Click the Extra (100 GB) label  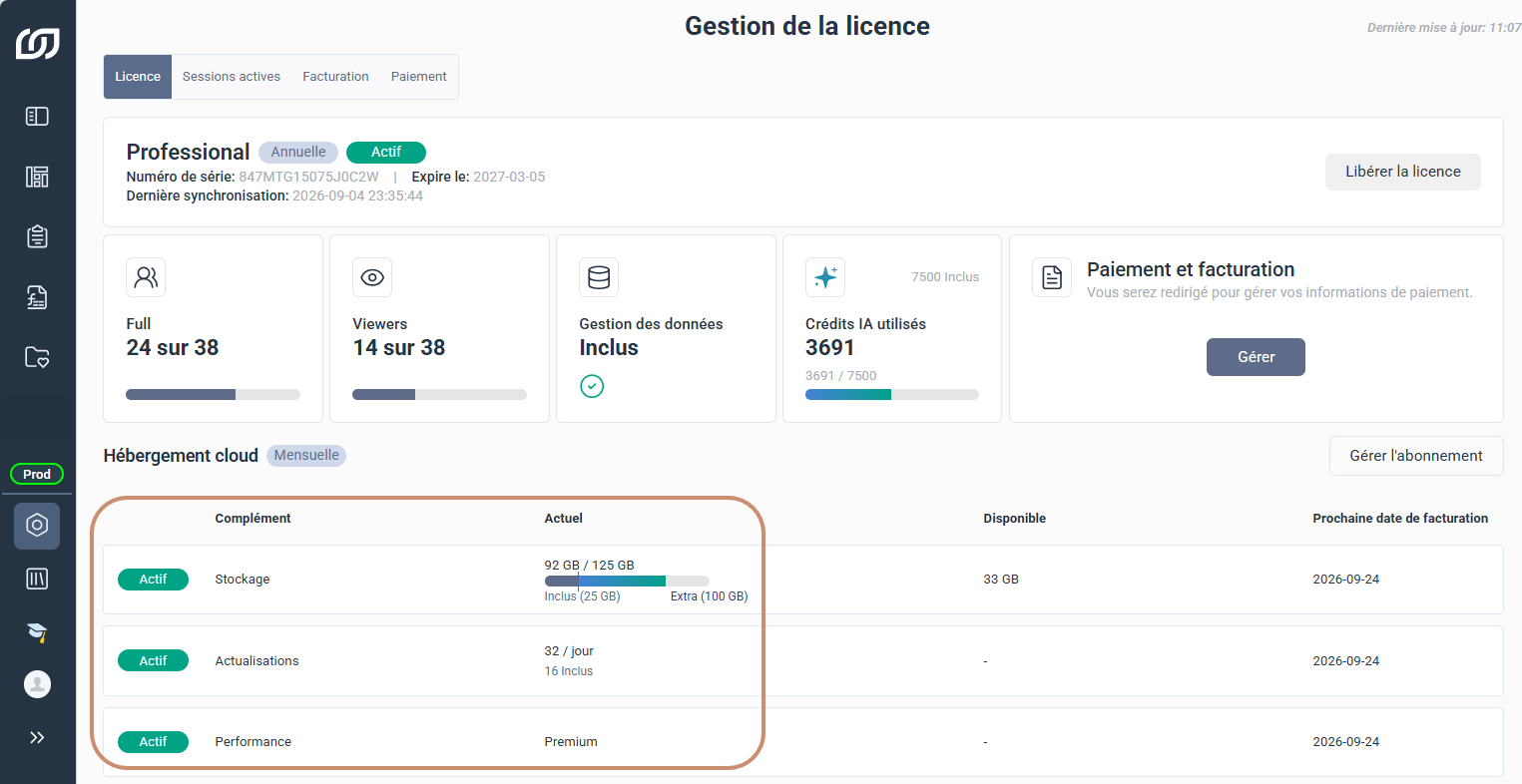tap(709, 596)
